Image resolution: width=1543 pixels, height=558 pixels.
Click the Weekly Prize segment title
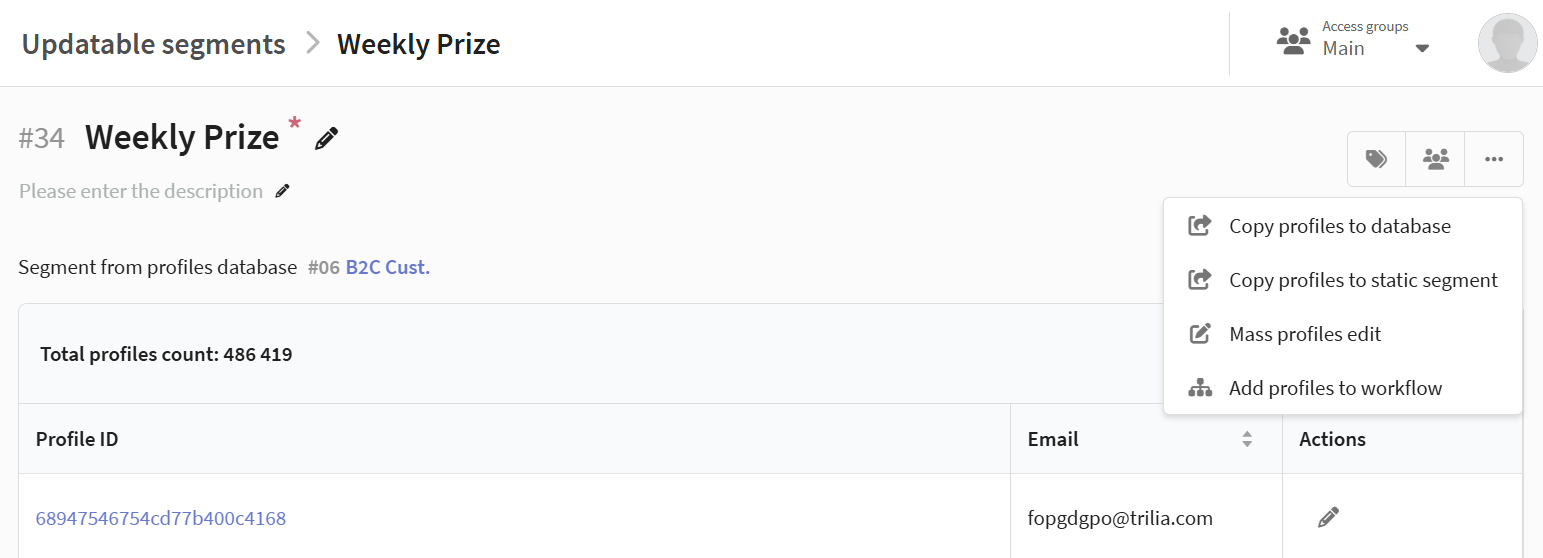pyautogui.click(x=182, y=137)
